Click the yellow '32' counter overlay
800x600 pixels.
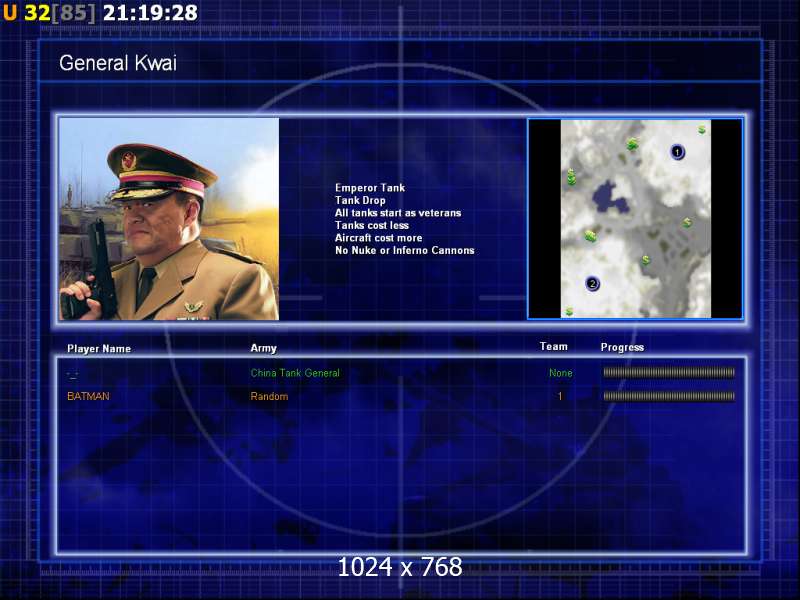tap(37, 13)
